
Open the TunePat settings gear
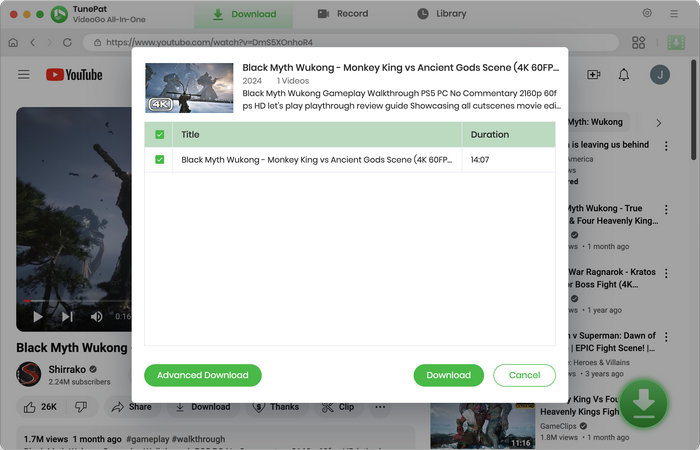pos(647,13)
